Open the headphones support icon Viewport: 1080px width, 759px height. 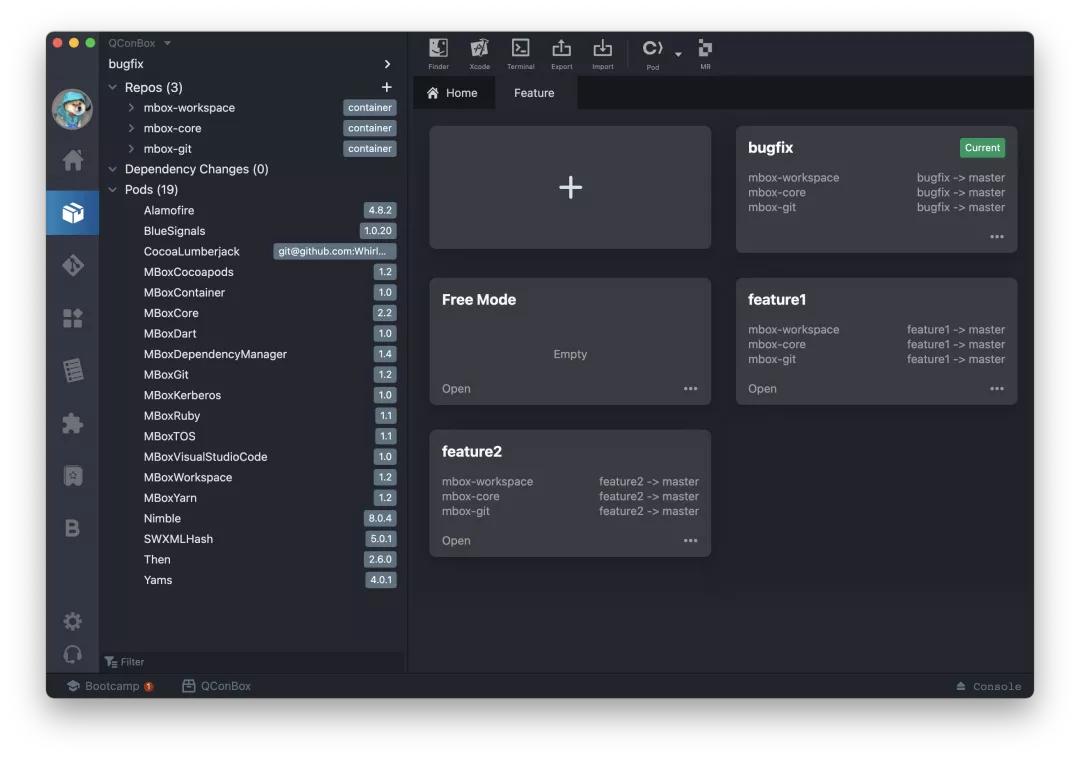point(73,654)
